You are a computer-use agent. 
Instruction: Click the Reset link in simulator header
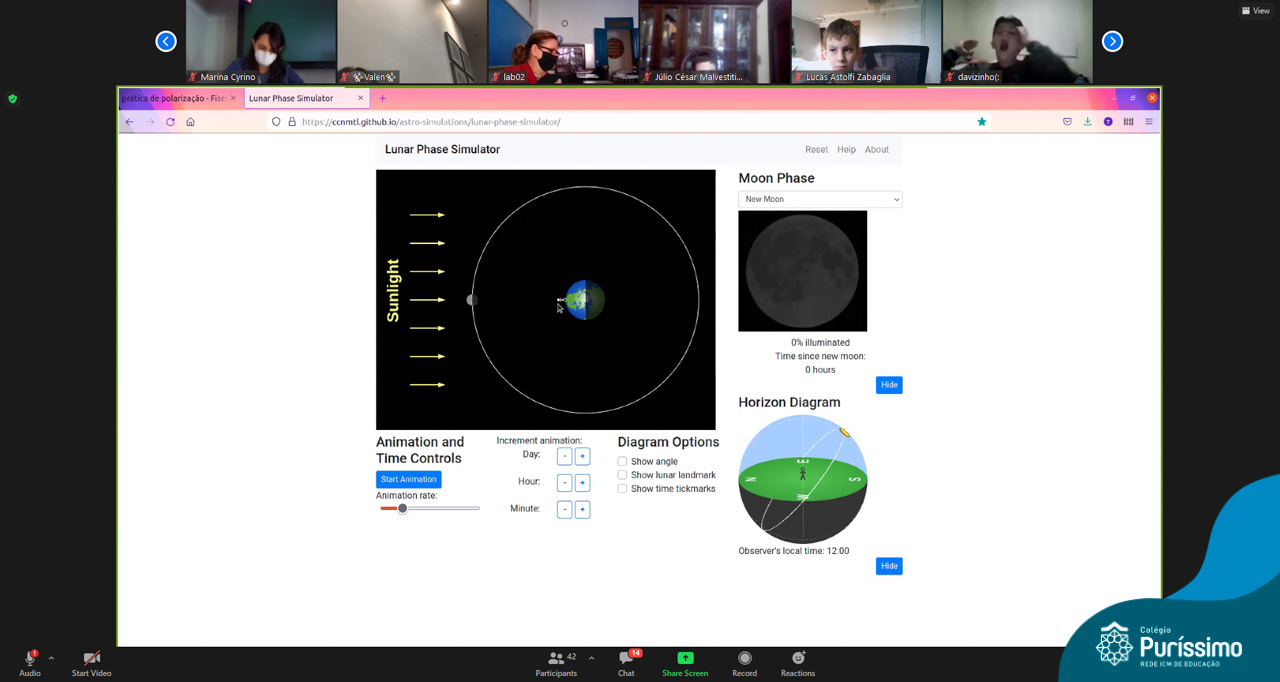click(x=816, y=150)
